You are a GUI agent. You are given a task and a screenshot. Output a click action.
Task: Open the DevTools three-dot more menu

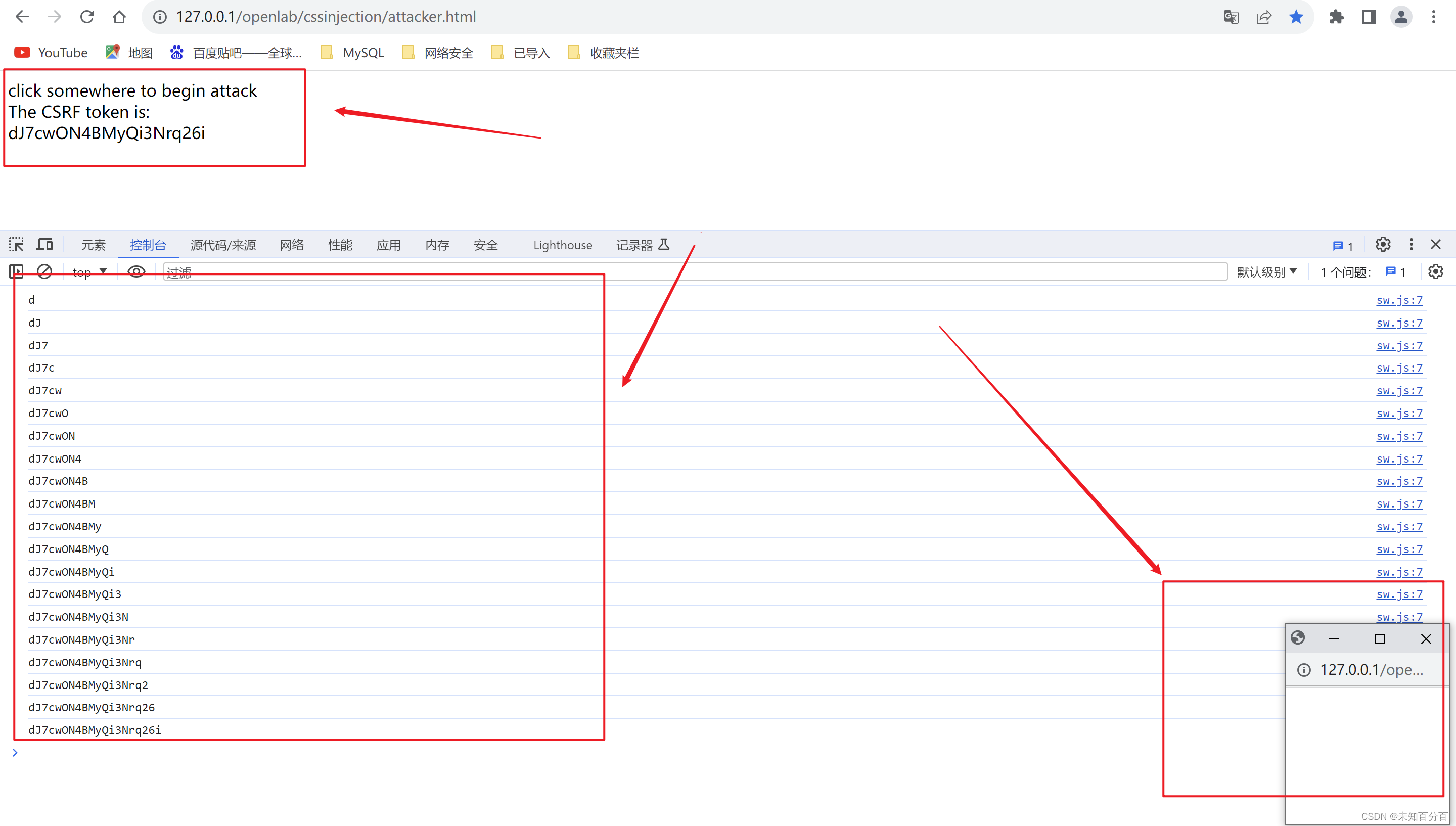click(1411, 245)
